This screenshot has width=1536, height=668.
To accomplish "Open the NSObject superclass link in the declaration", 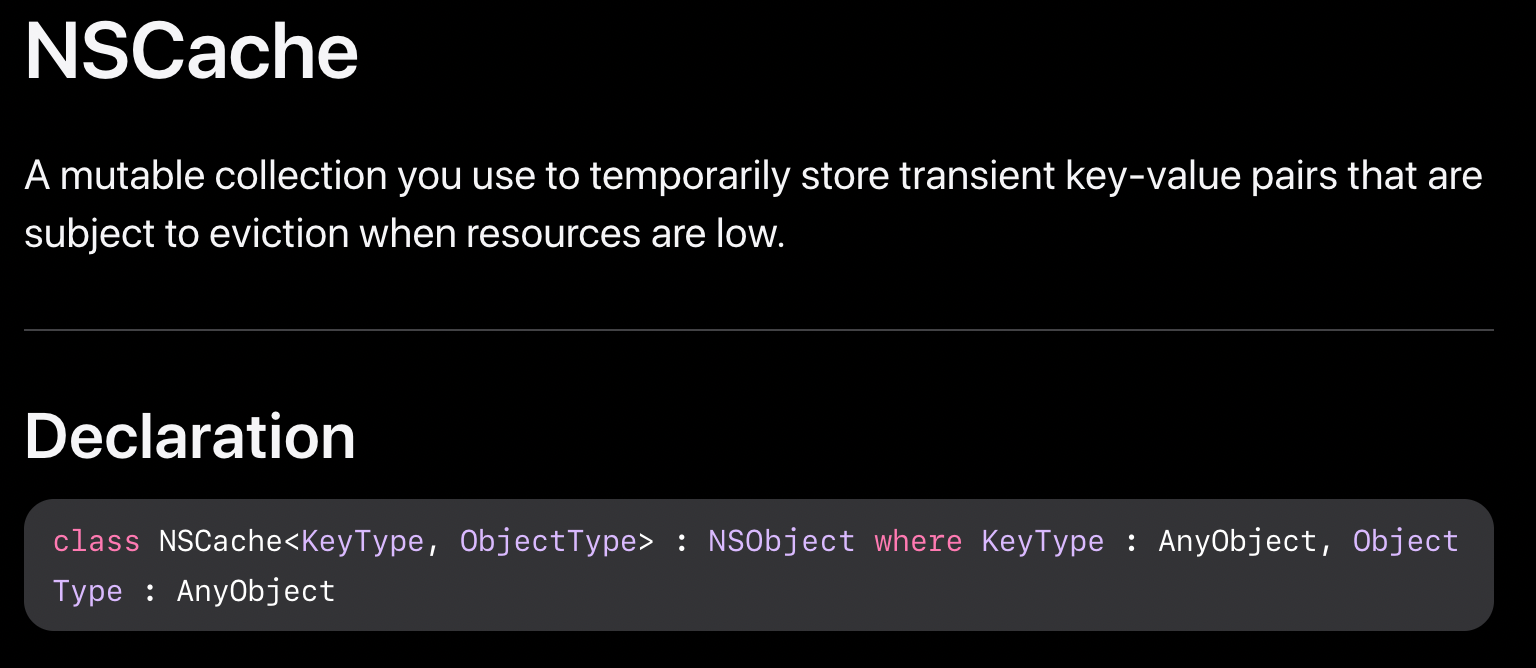I will [781, 541].
